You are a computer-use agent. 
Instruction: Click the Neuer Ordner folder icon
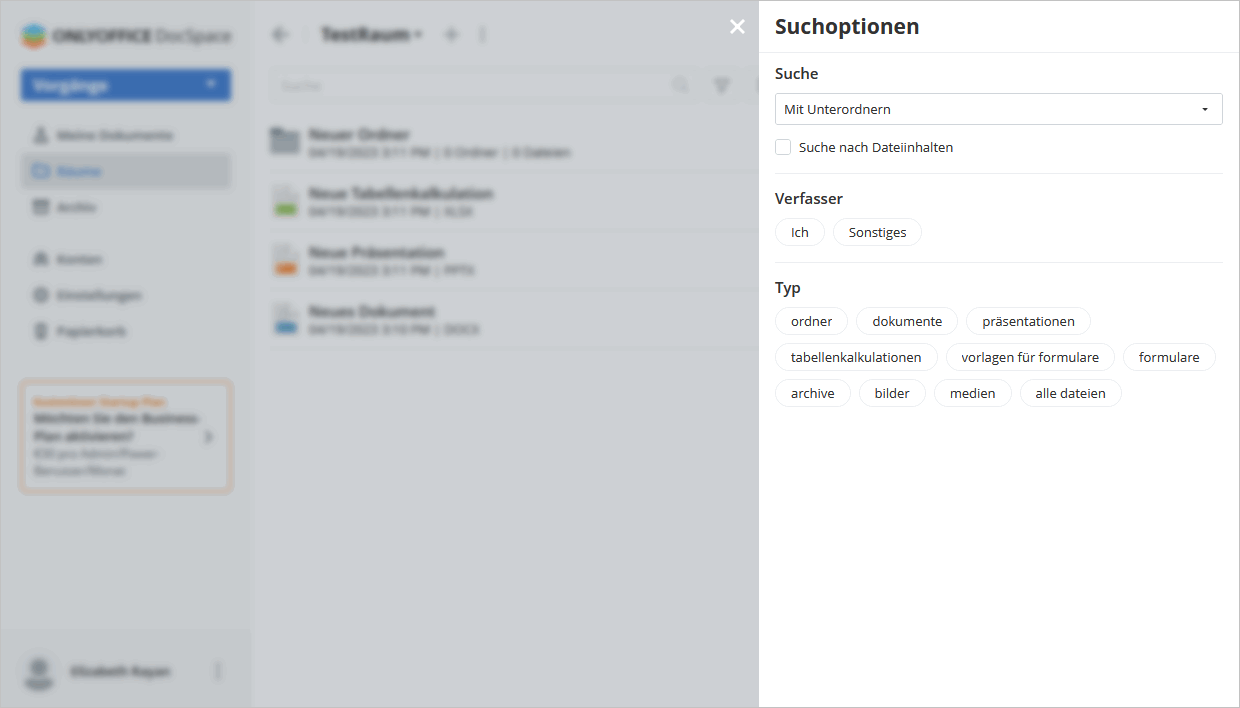285,142
